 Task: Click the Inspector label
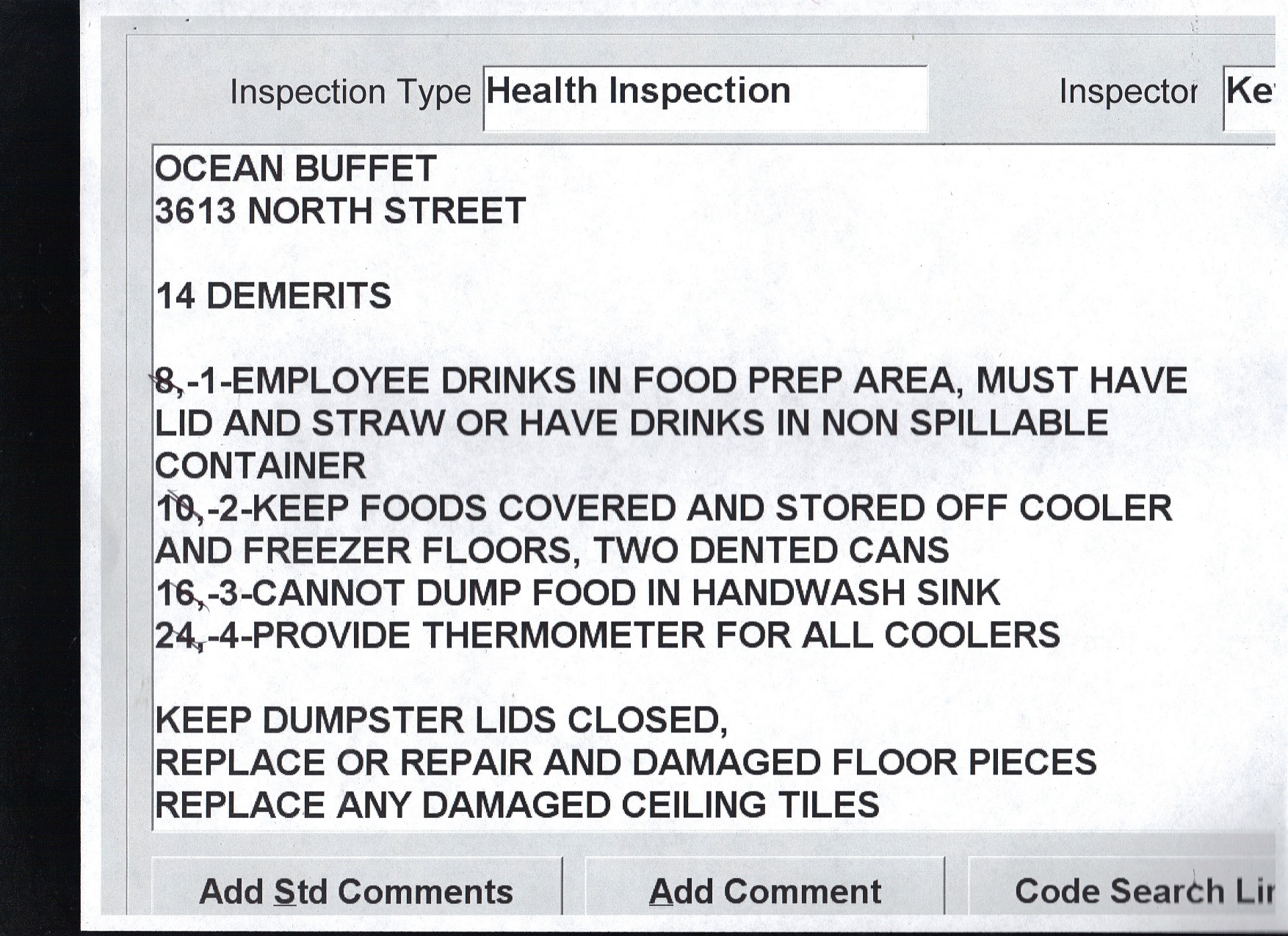pyautogui.click(x=1128, y=92)
